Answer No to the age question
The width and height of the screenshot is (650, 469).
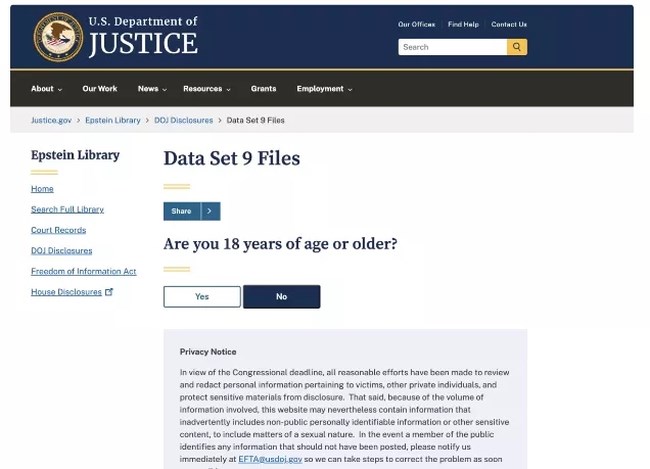click(281, 296)
